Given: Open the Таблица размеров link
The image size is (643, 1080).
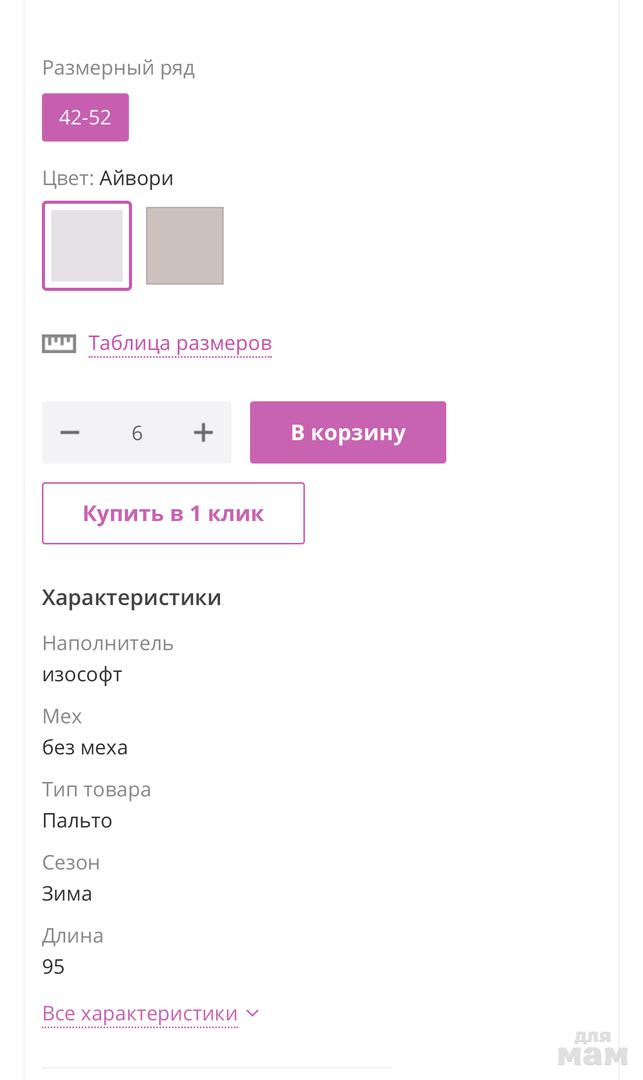Looking at the screenshot, I should coord(180,344).
